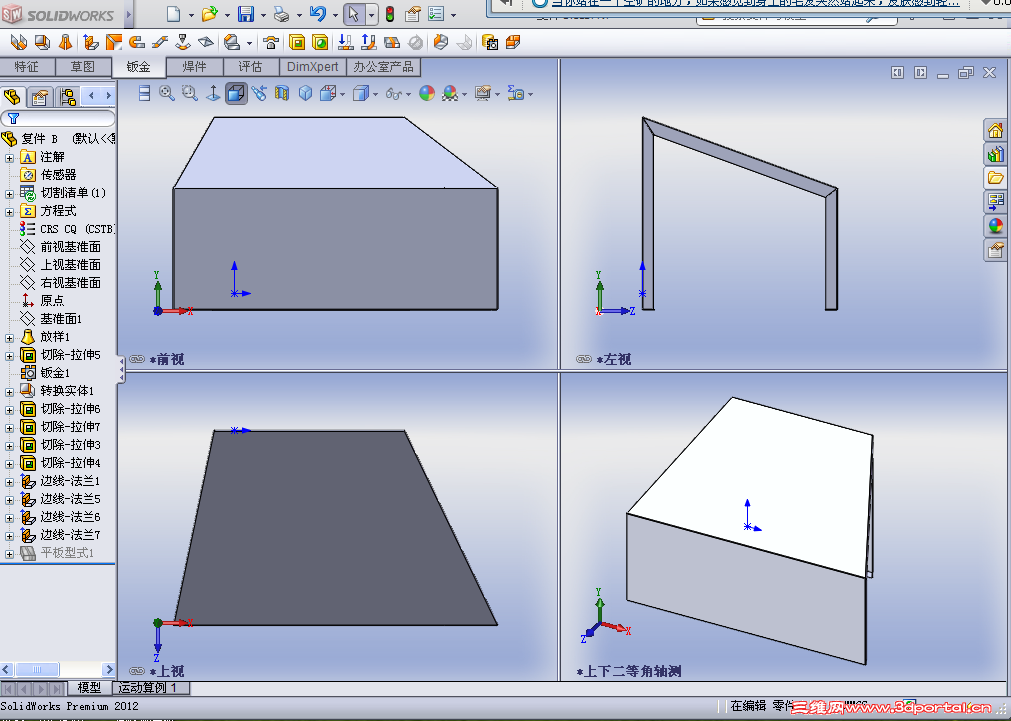Toggle the Select cursor tool

(354, 14)
